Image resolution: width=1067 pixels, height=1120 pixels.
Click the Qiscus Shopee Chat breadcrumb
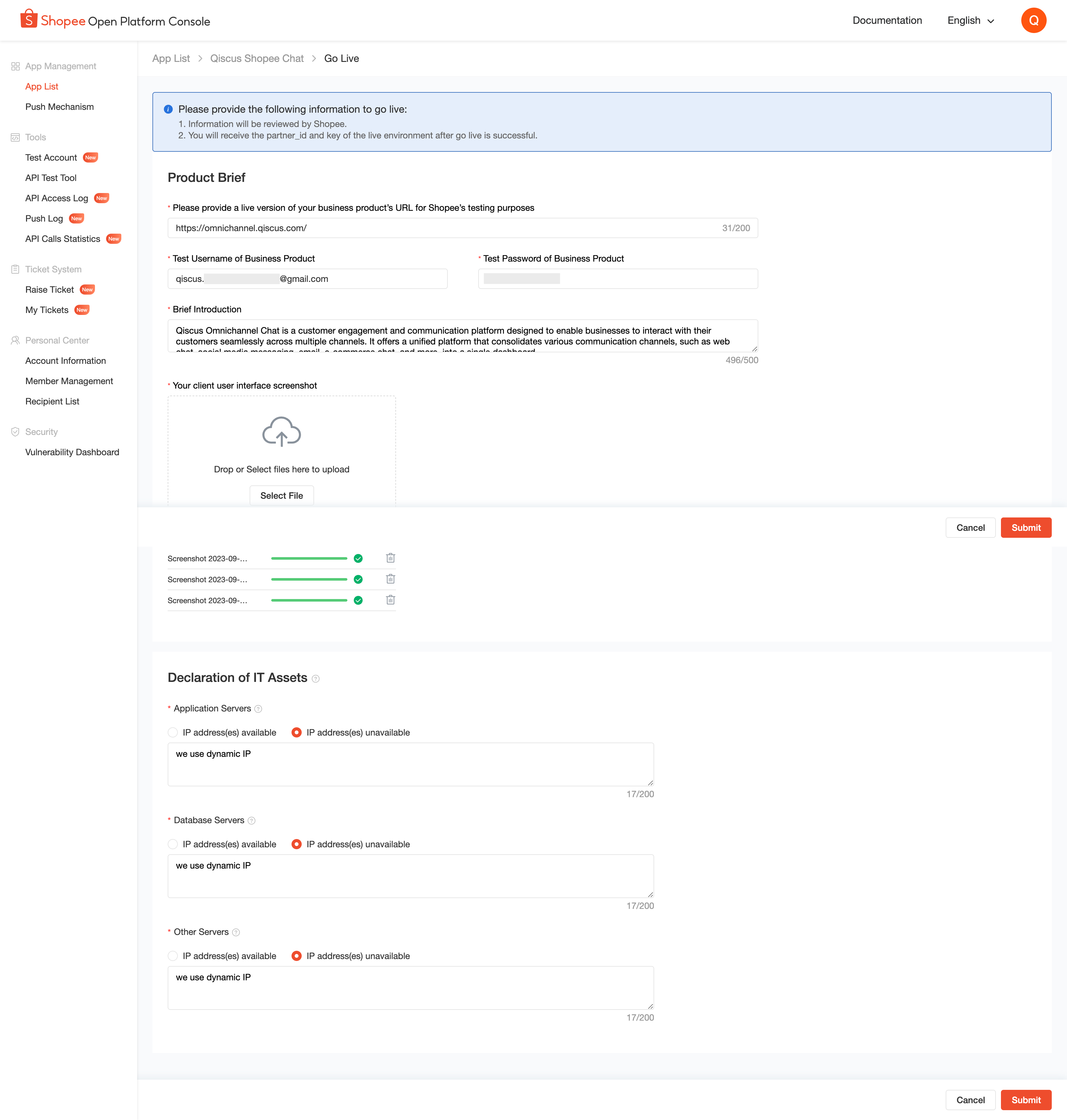click(x=257, y=58)
